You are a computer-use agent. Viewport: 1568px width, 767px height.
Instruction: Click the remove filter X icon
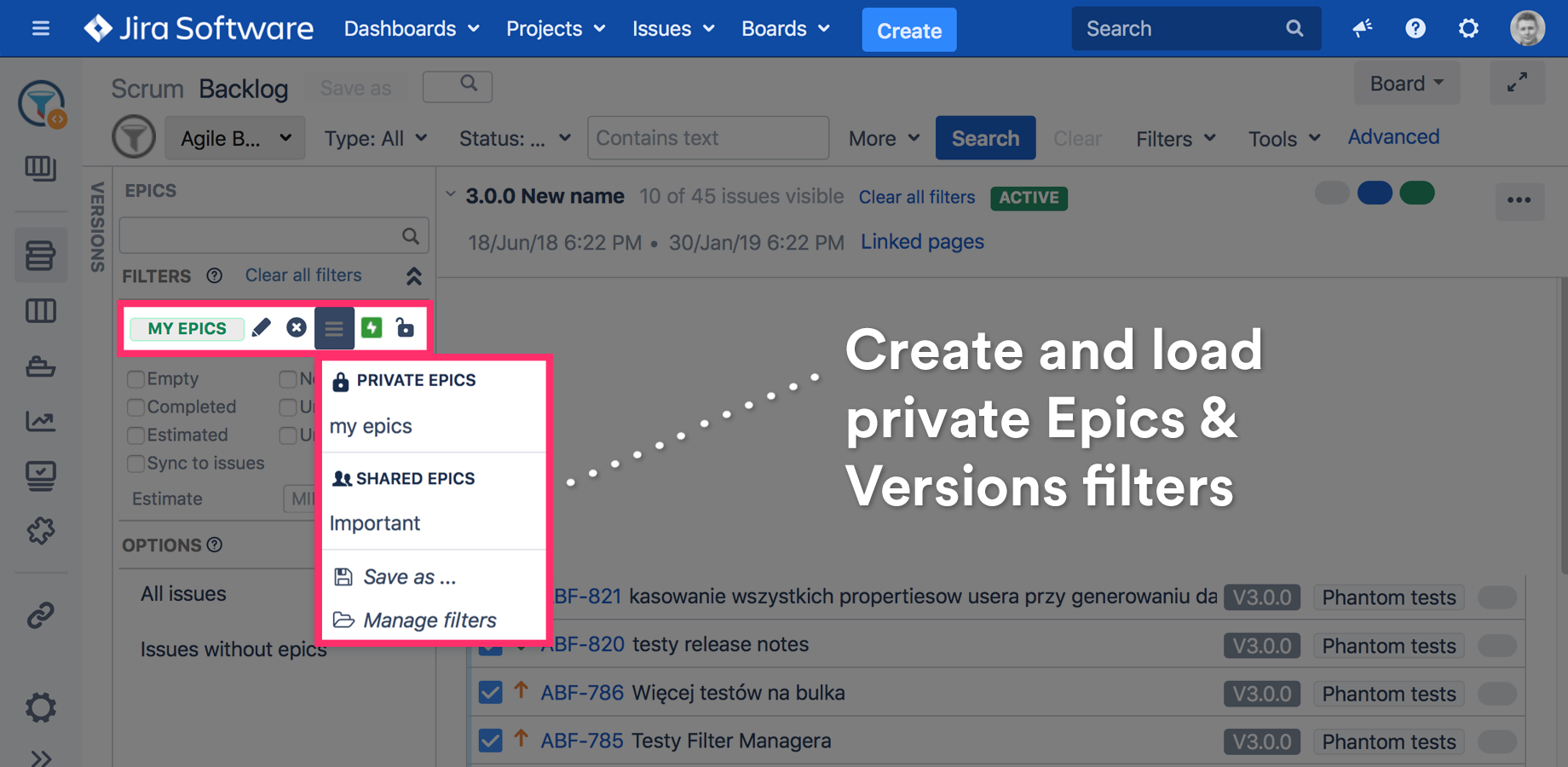tap(296, 328)
